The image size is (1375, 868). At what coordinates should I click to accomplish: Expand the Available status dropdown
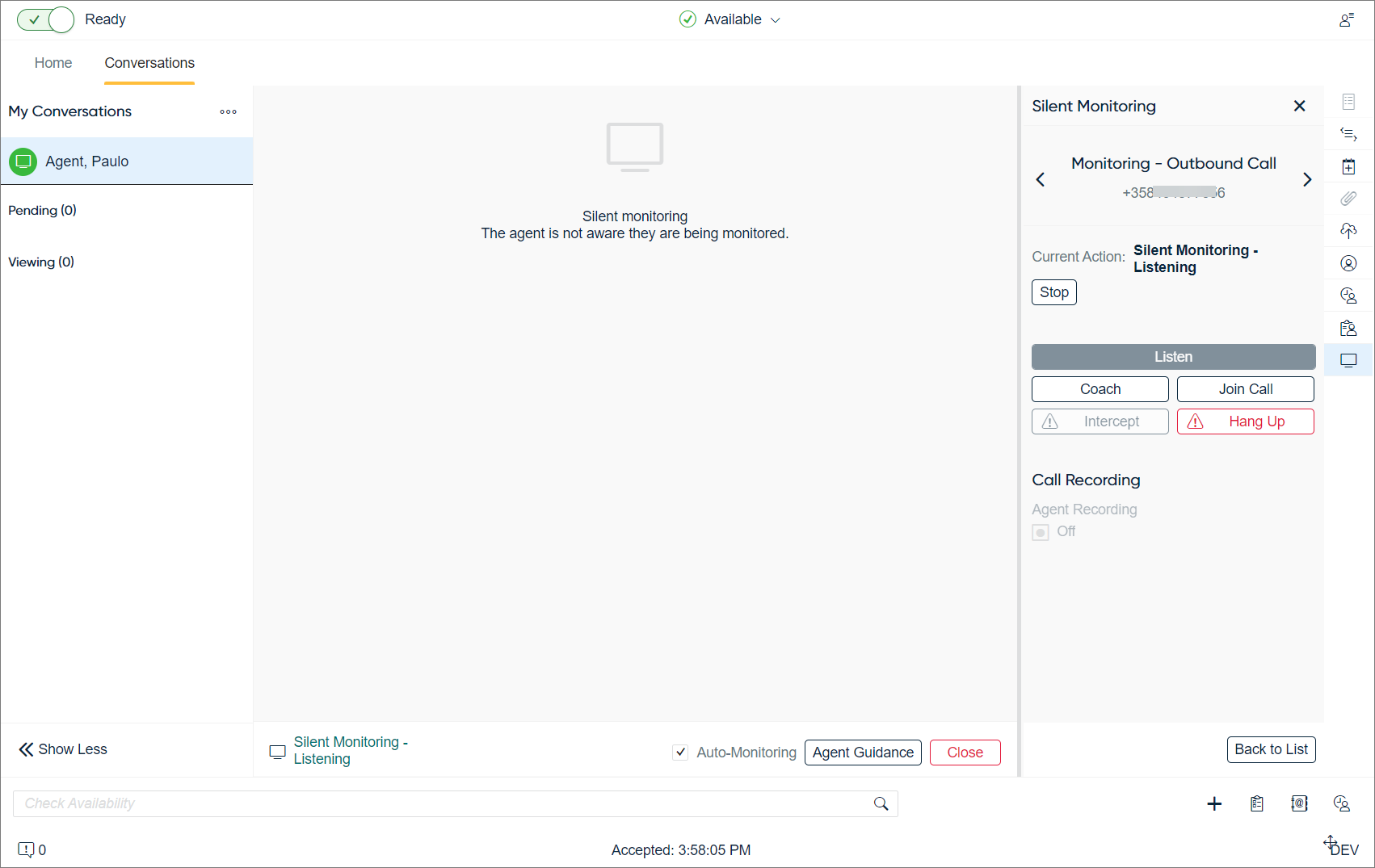pos(731,19)
